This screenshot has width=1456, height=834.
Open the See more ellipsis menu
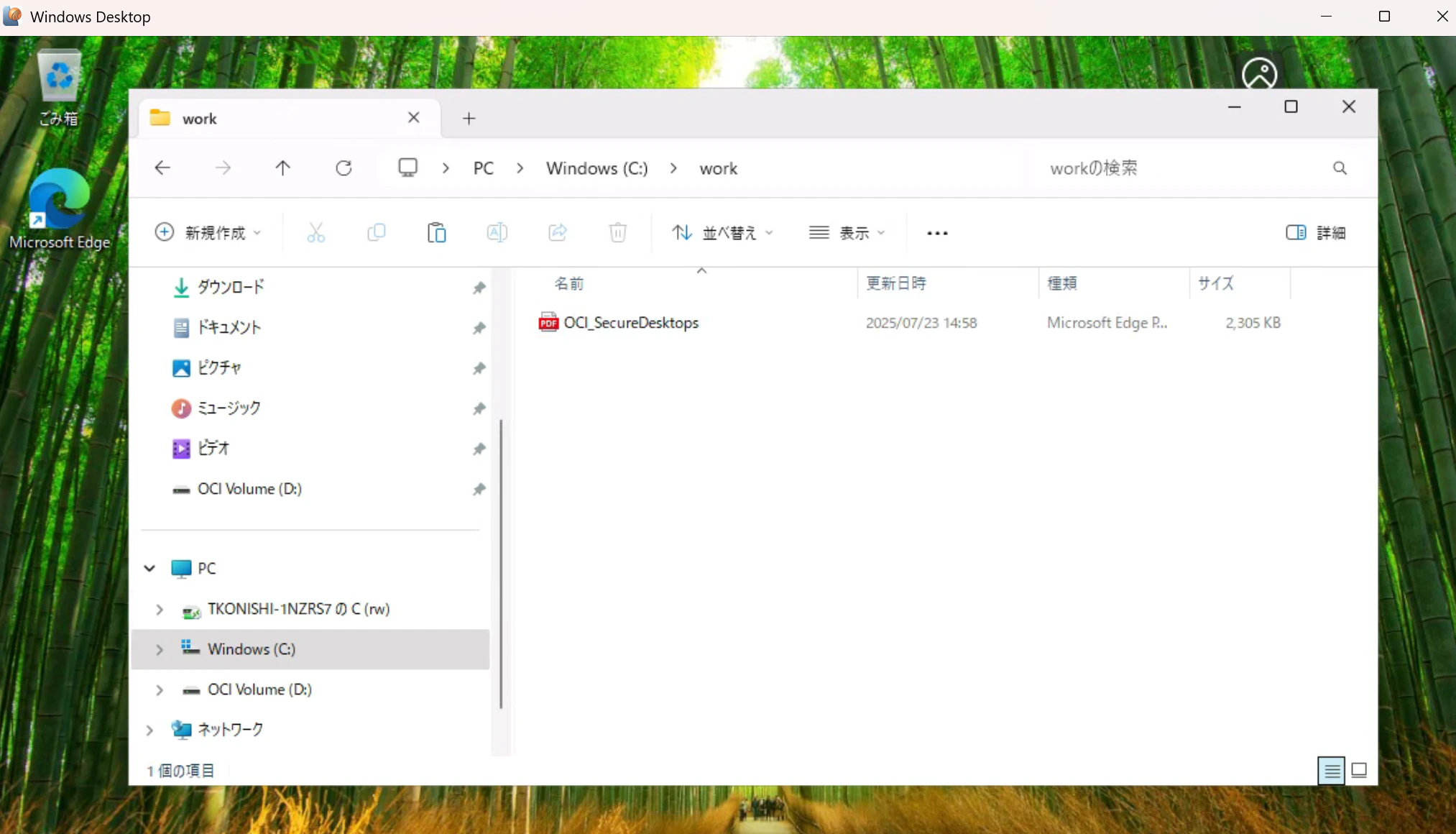click(937, 233)
